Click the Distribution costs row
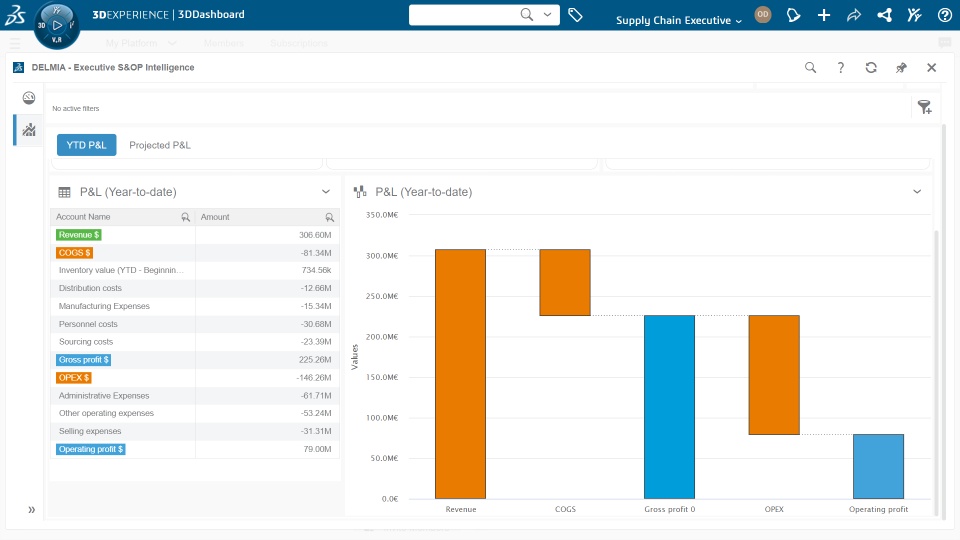Image resolution: width=960 pixels, height=540 pixels. (x=194, y=288)
